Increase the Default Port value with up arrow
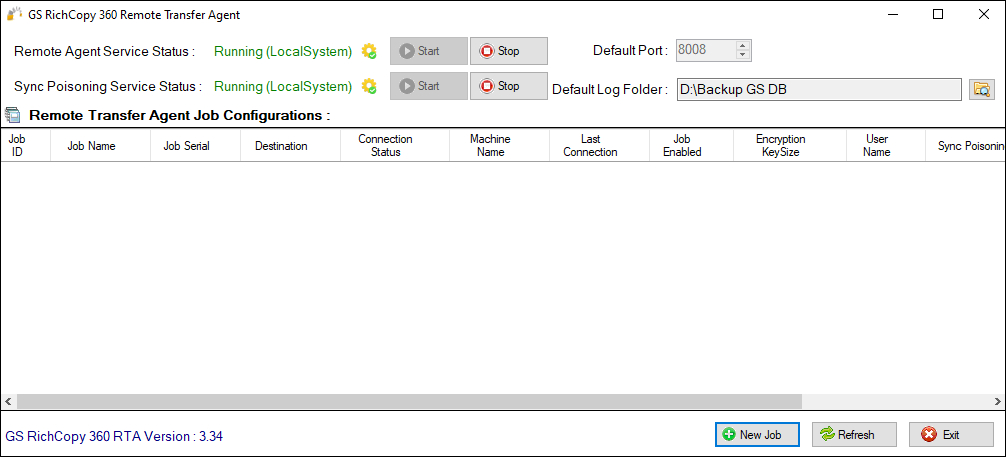The width and height of the screenshot is (1006, 457). [743, 46]
